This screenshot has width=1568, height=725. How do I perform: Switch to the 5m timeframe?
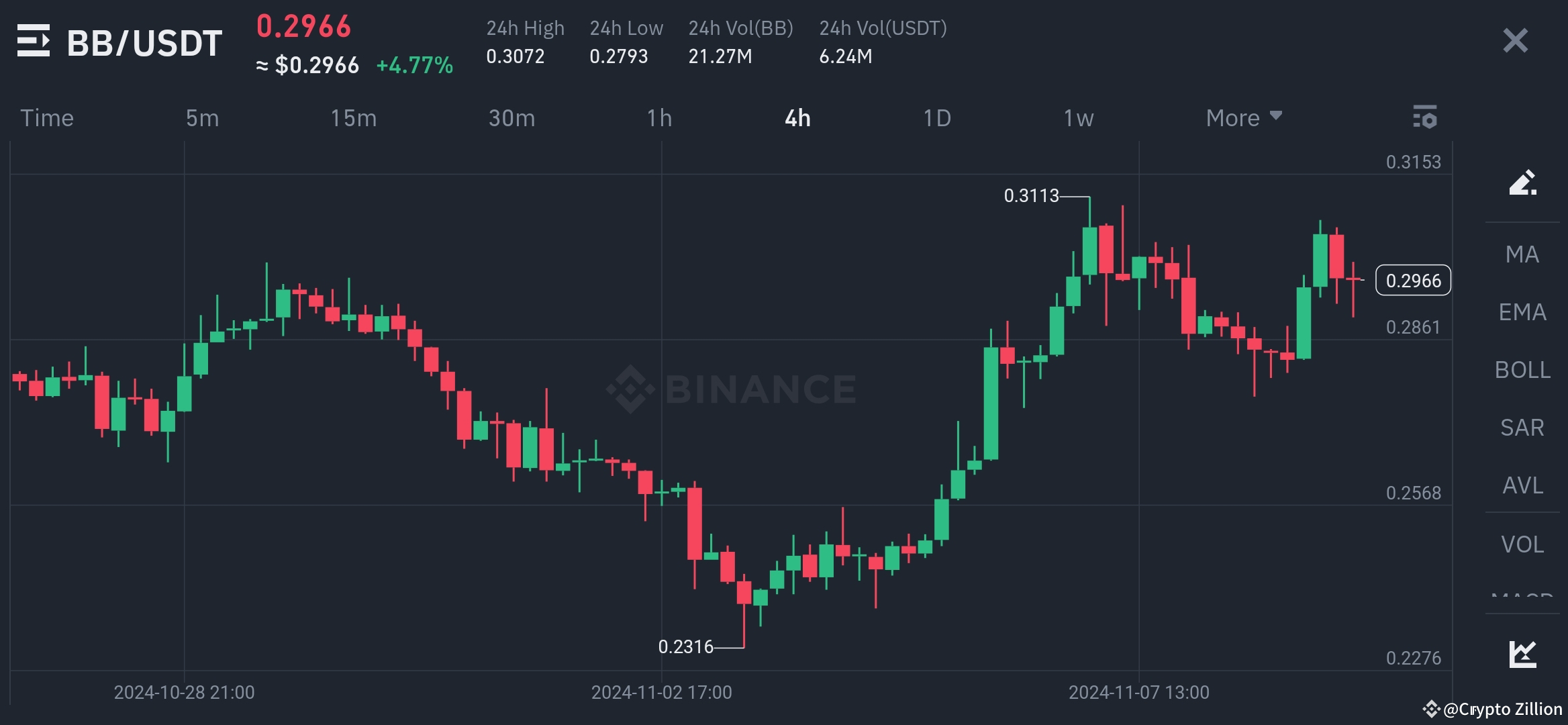click(x=203, y=117)
